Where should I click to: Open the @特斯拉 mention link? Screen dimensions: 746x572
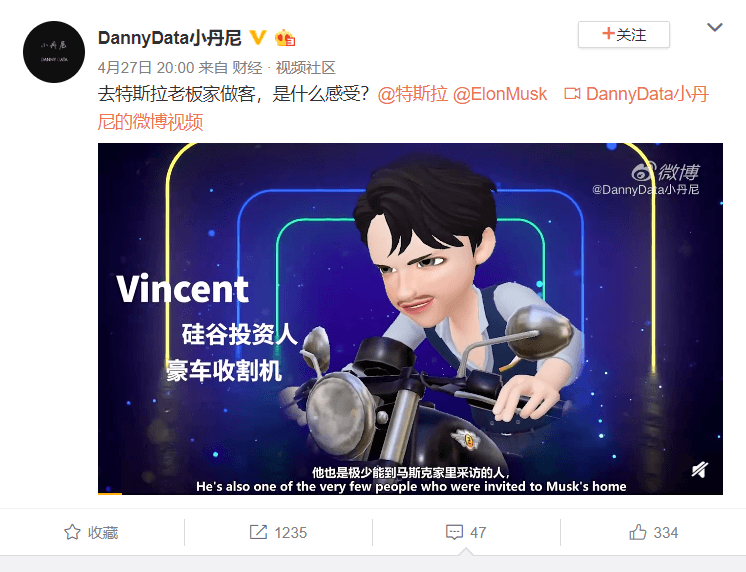tap(412, 94)
